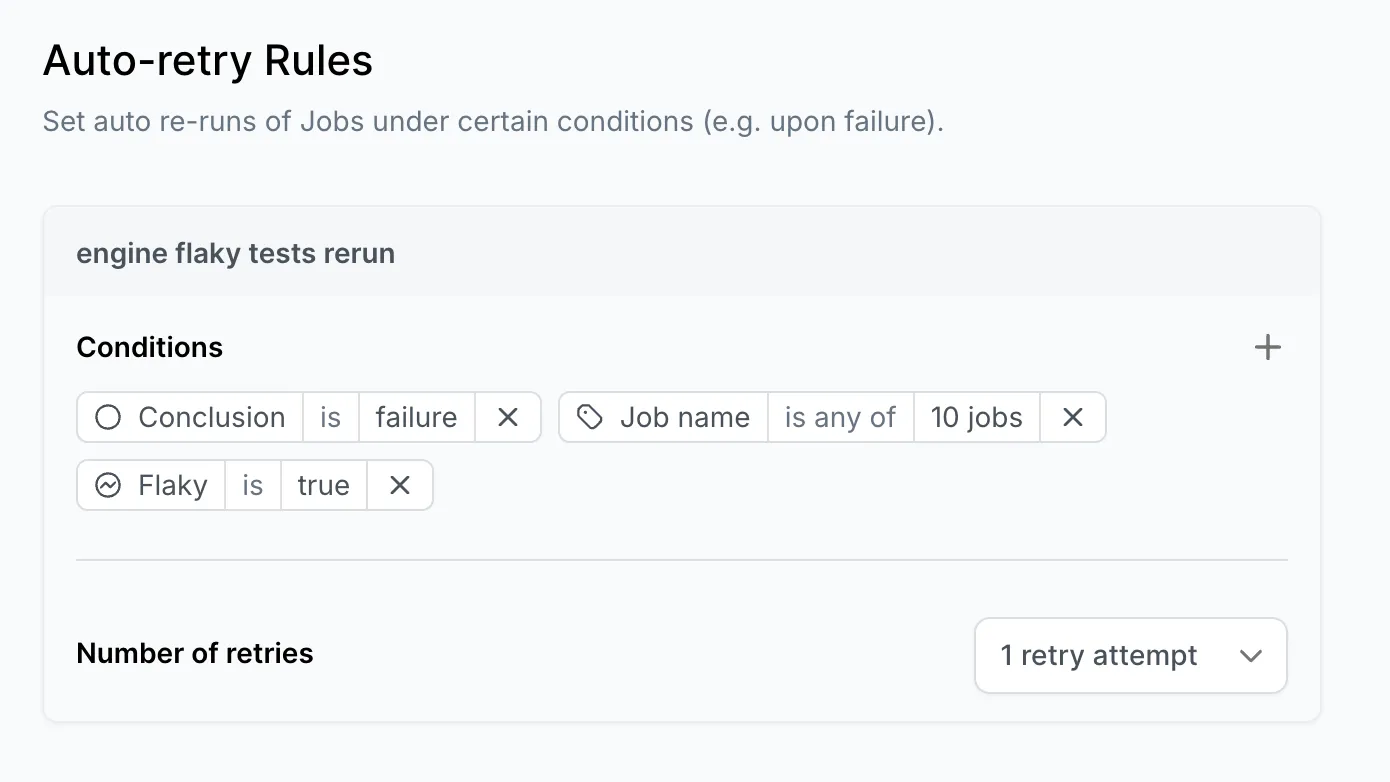Click the 'failure' value in the Conclusion chip
Viewport: 1390px width, 782px height.
pos(416,417)
